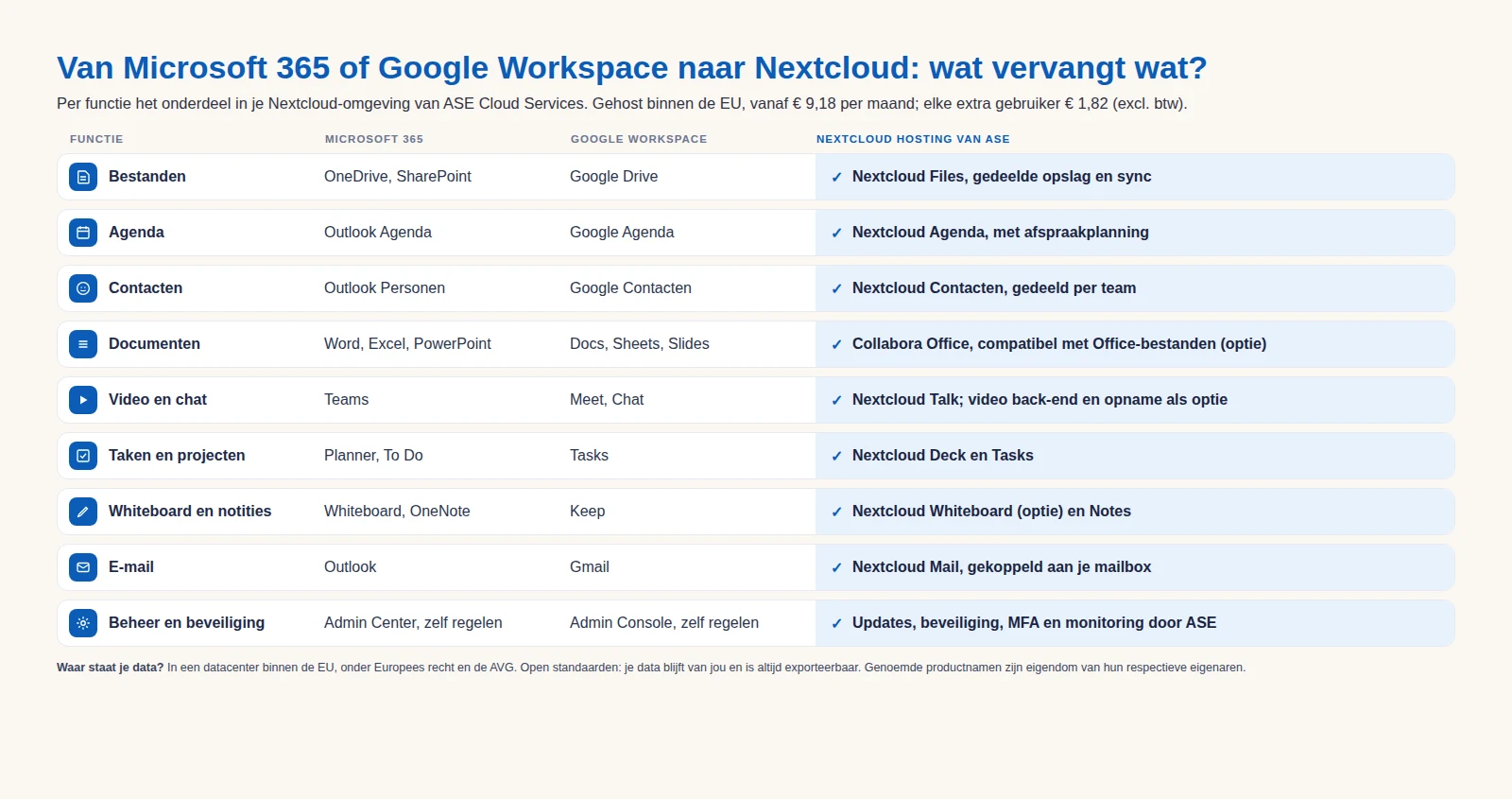The width and height of the screenshot is (1512, 799).
Task: Click the checkmark before Nextcloud Mail
Action: tap(836, 567)
